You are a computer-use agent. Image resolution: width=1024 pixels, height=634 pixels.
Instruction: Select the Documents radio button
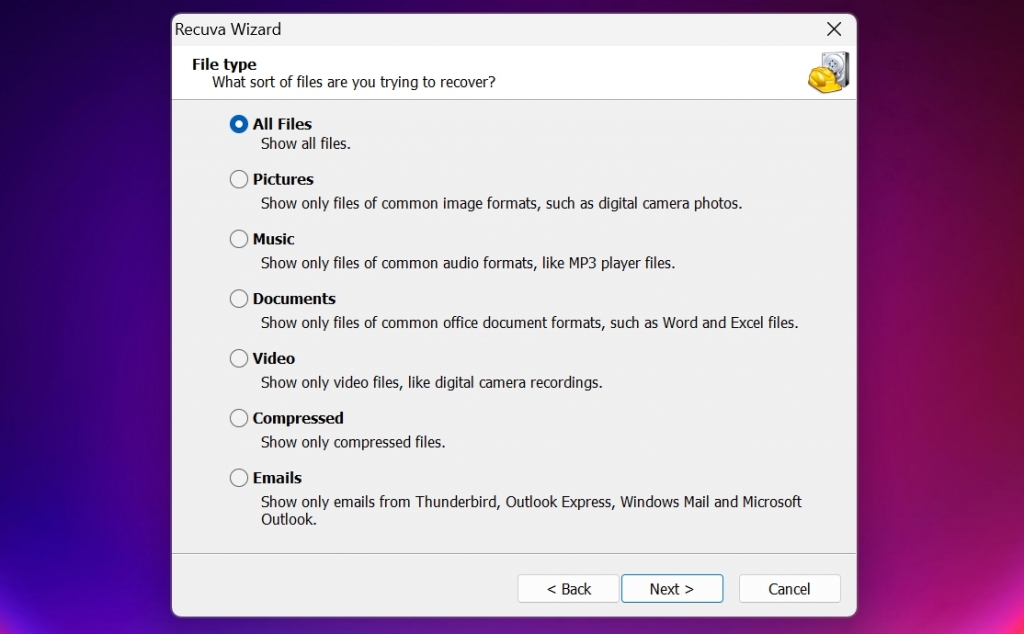(238, 298)
